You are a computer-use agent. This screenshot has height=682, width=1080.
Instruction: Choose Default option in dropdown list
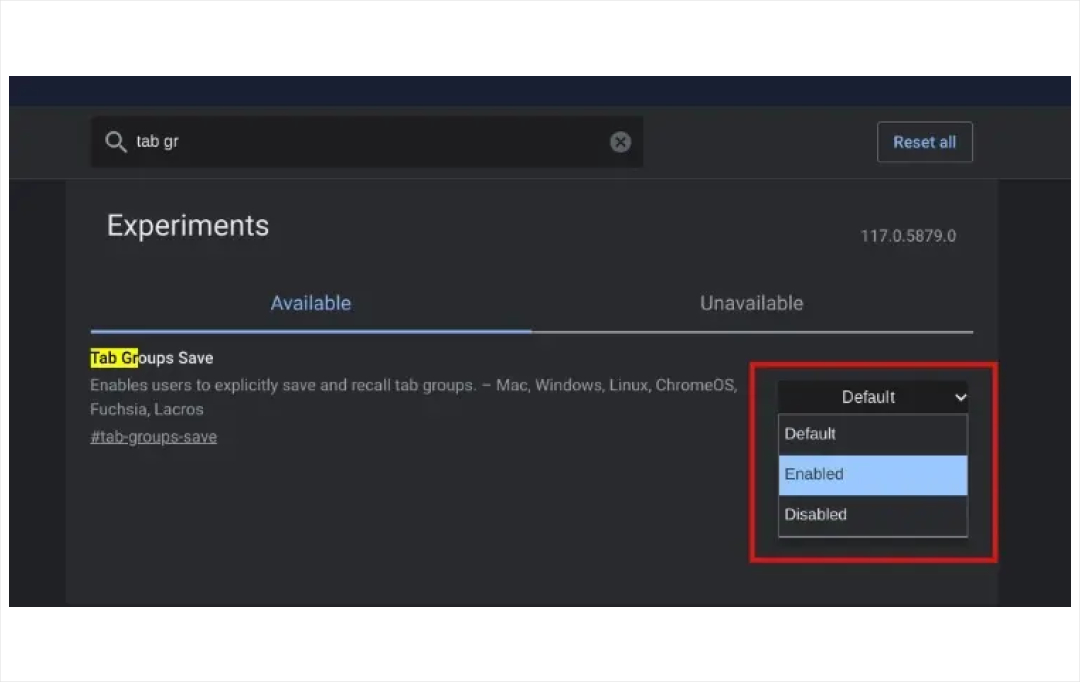pyautogui.click(x=873, y=434)
